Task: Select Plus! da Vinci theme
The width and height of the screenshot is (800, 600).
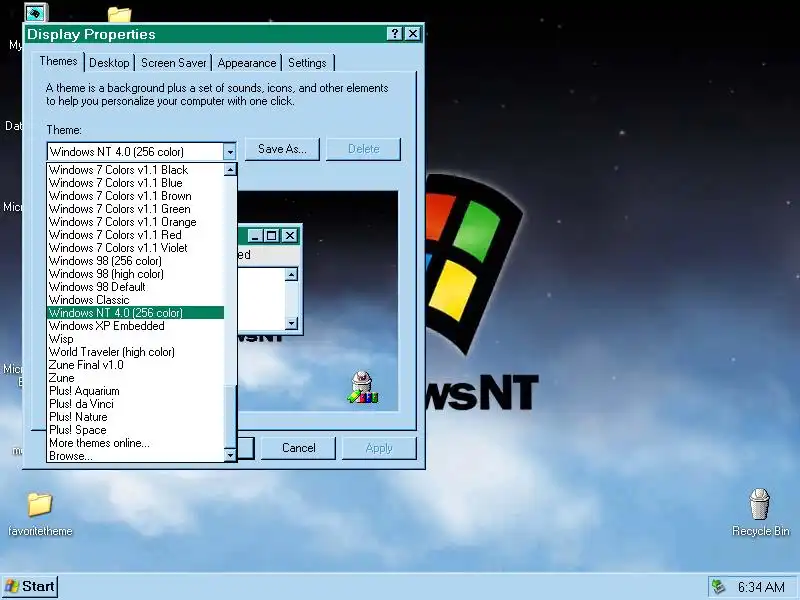Action: tap(135, 404)
